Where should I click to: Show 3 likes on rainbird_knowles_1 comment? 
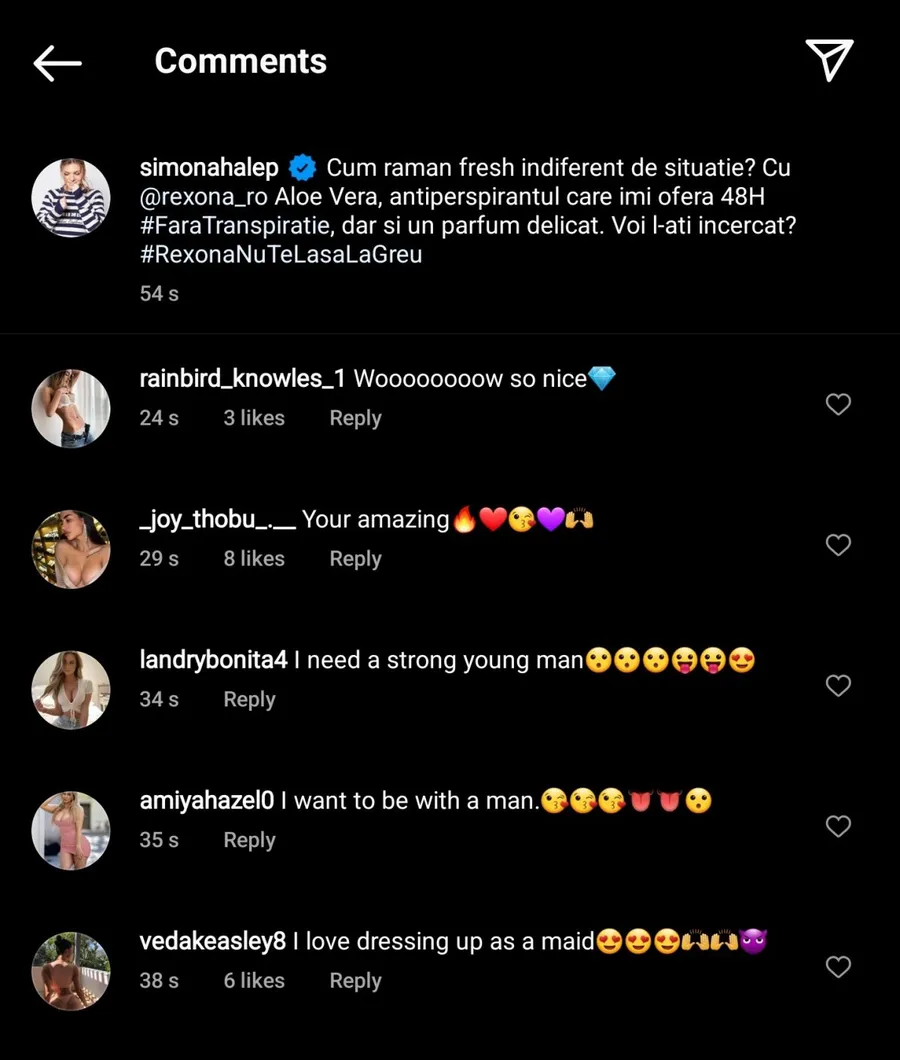[x=254, y=418]
